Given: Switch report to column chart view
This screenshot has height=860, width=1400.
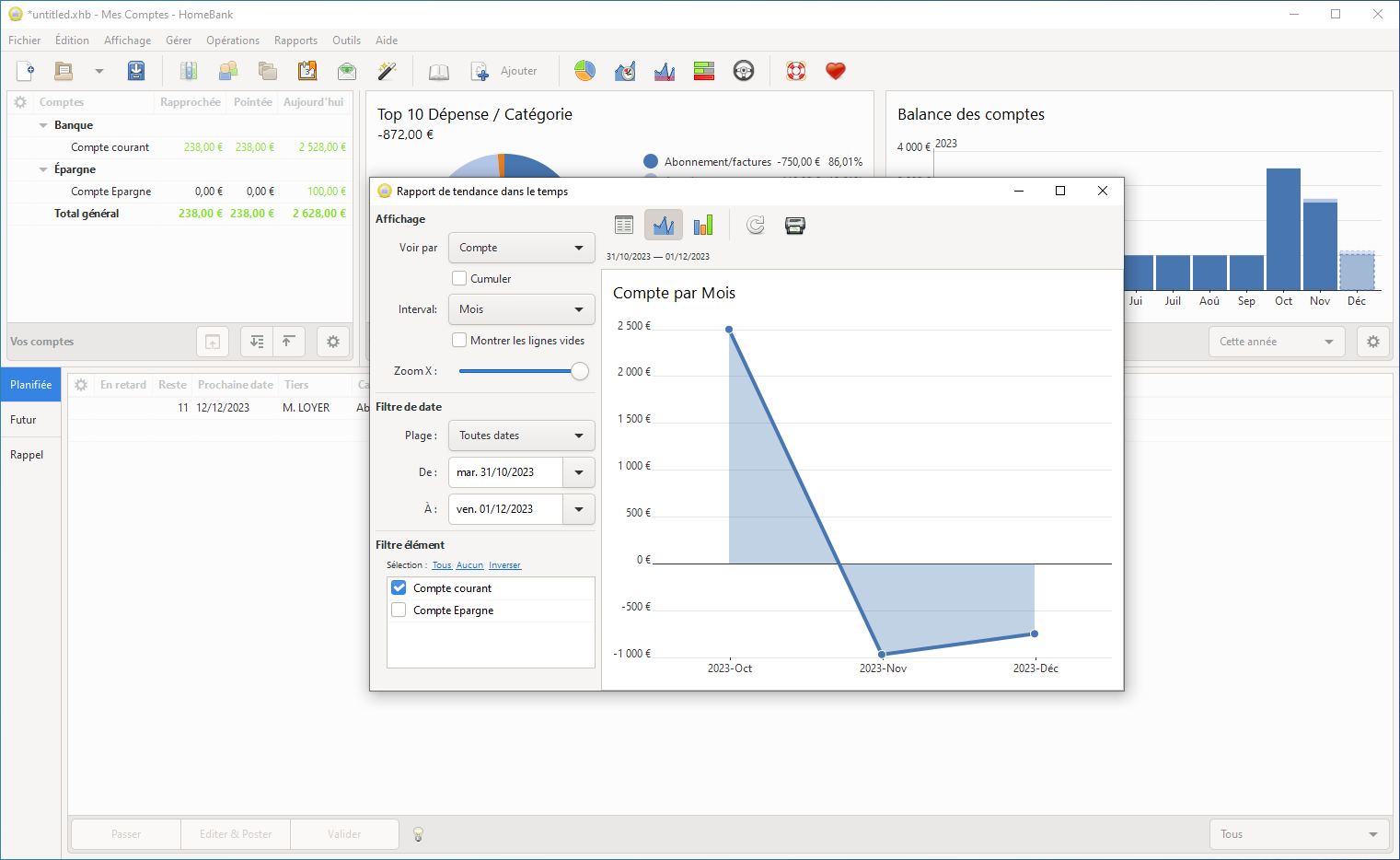Looking at the screenshot, I should click(x=703, y=226).
